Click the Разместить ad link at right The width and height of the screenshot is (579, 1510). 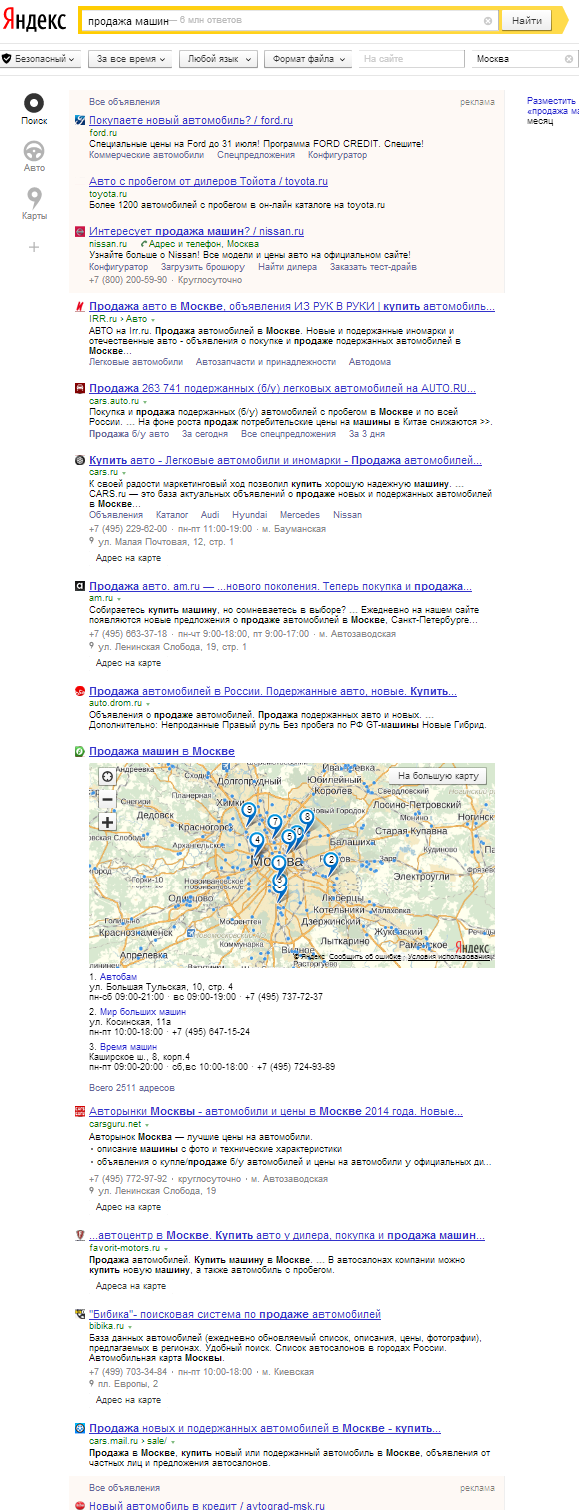pos(552,101)
